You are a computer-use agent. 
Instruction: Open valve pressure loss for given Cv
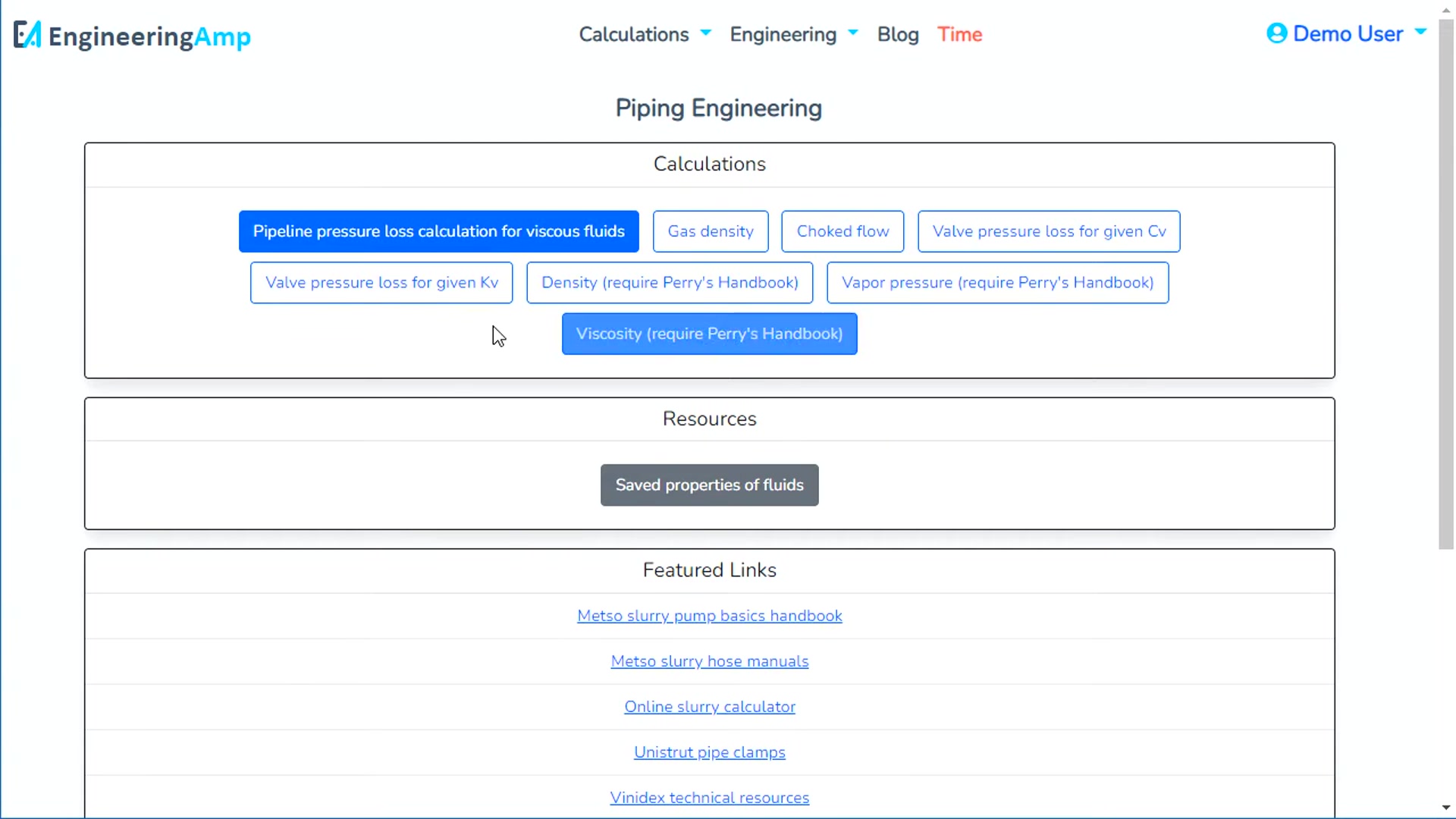[x=1049, y=231]
